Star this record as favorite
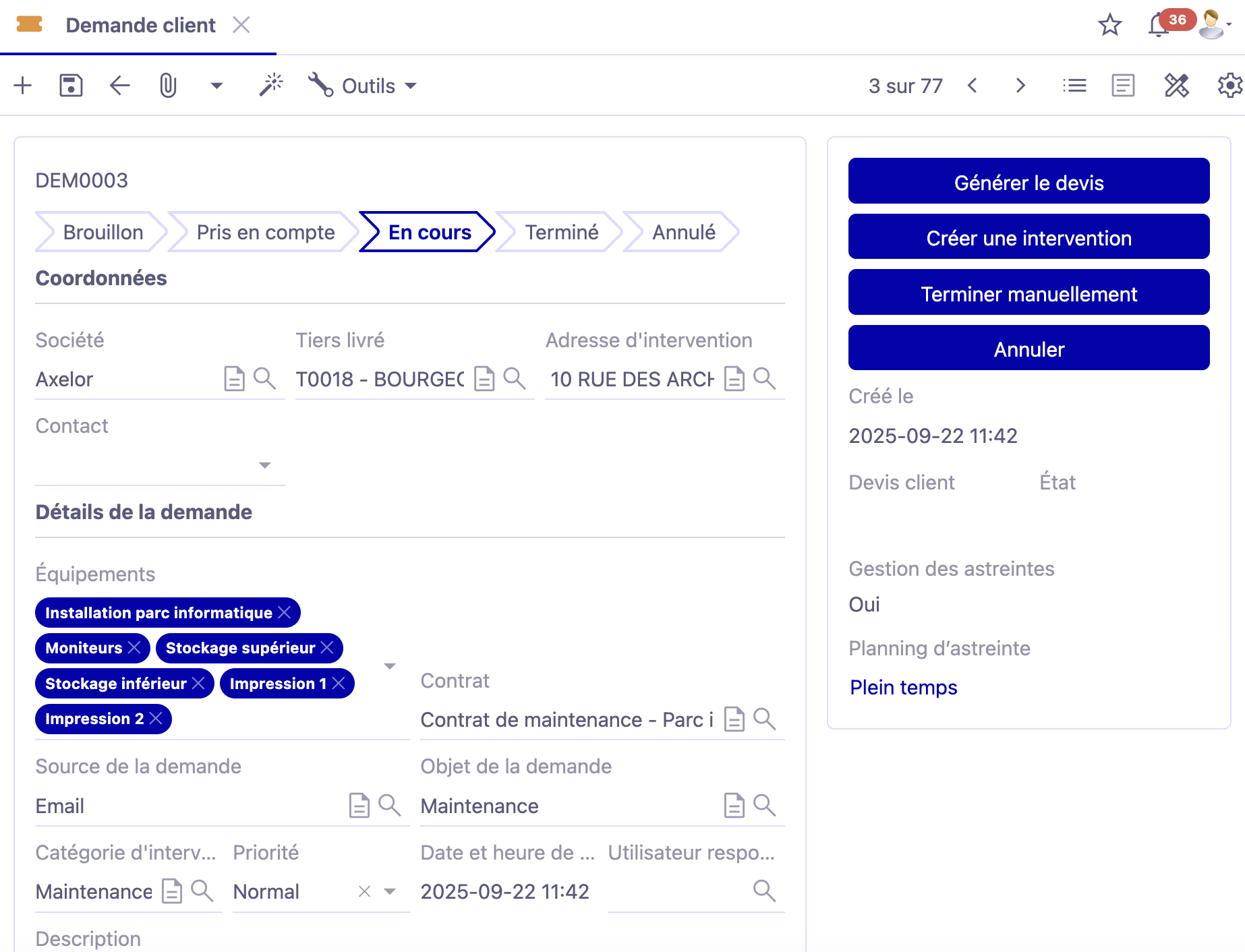The width and height of the screenshot is (1245, 952). 1109,26
